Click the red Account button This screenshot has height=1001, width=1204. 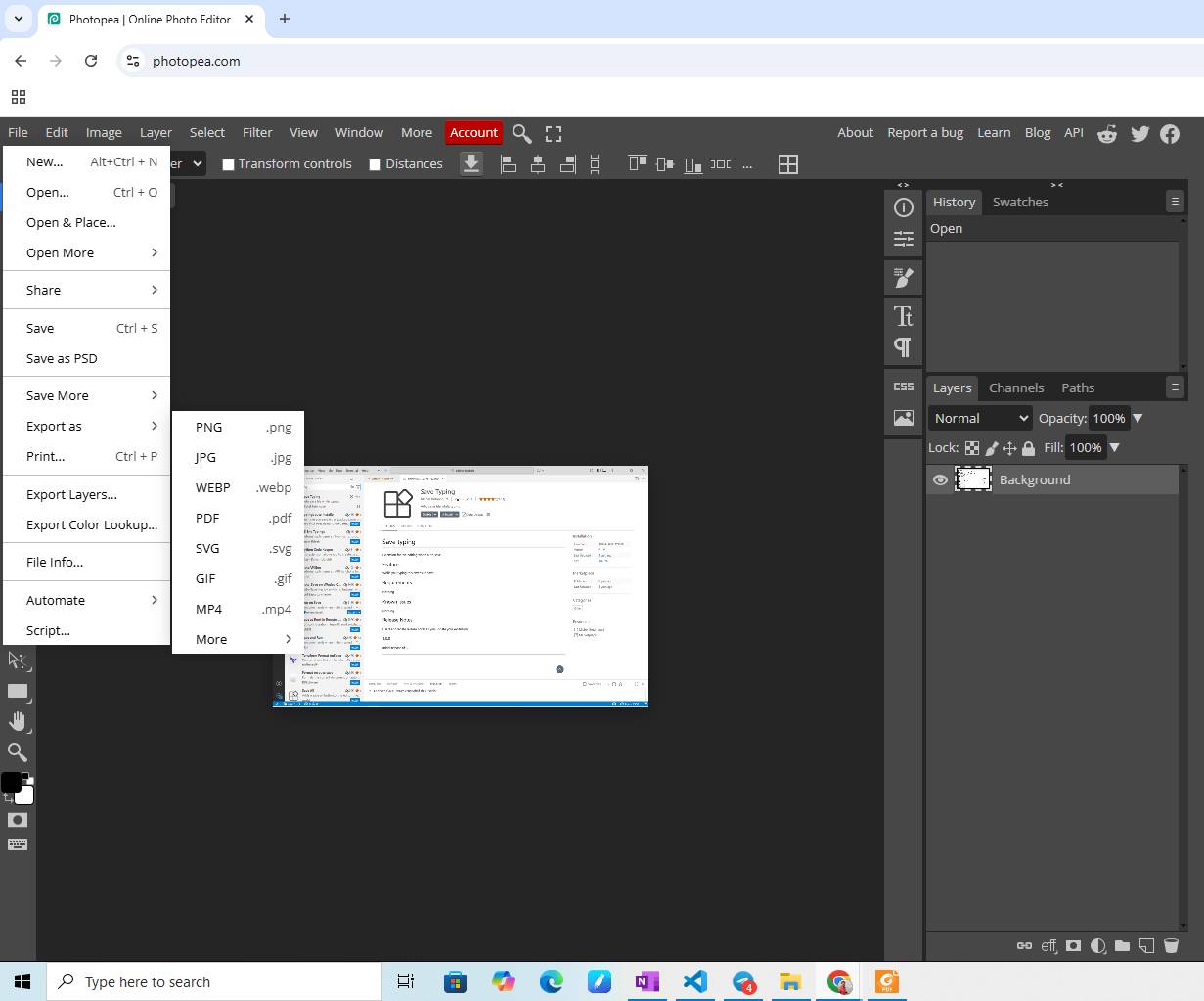pyautogui.click(x=473, y=133)
